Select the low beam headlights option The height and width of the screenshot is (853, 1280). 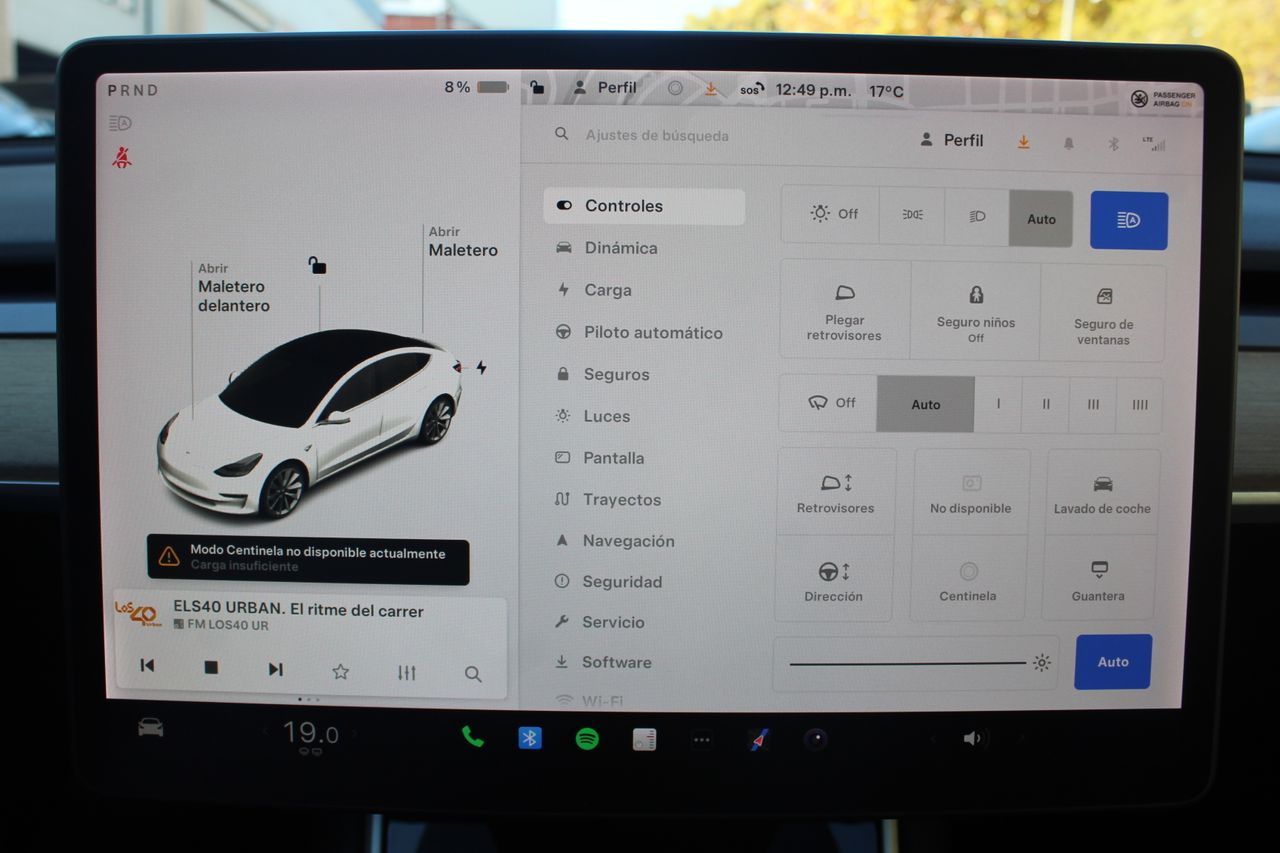[x=977, y=216]
